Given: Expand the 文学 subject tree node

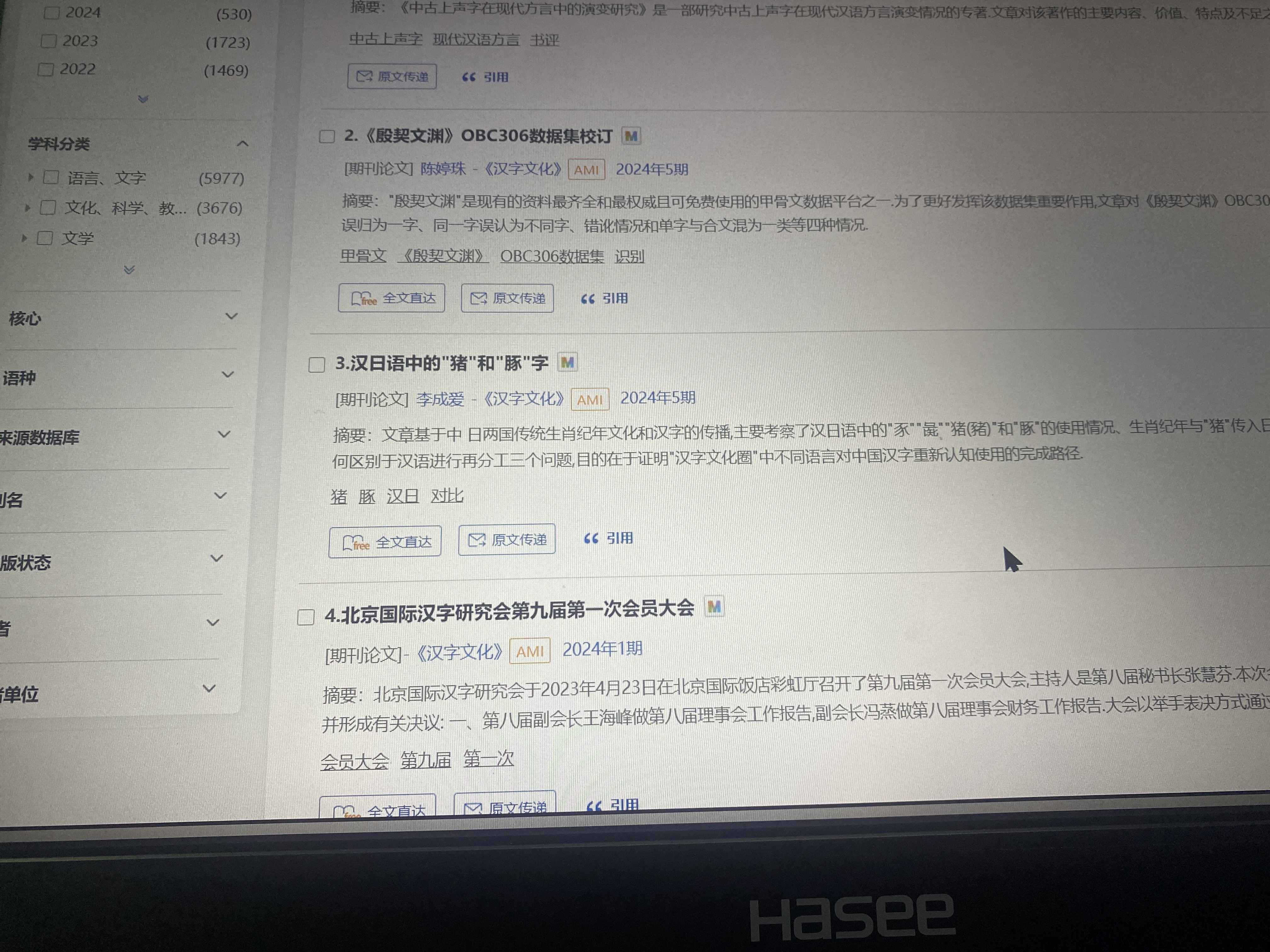Looking at the screenshot, I should coord(24,238).
